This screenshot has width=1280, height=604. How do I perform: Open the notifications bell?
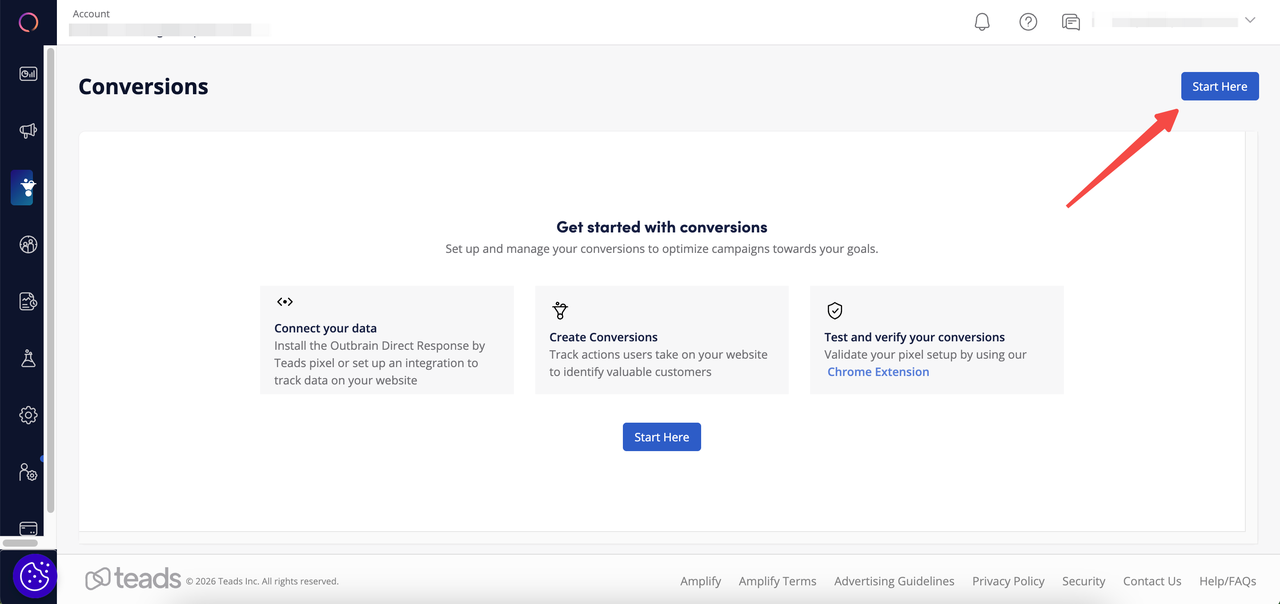click(x=982, y=22)
